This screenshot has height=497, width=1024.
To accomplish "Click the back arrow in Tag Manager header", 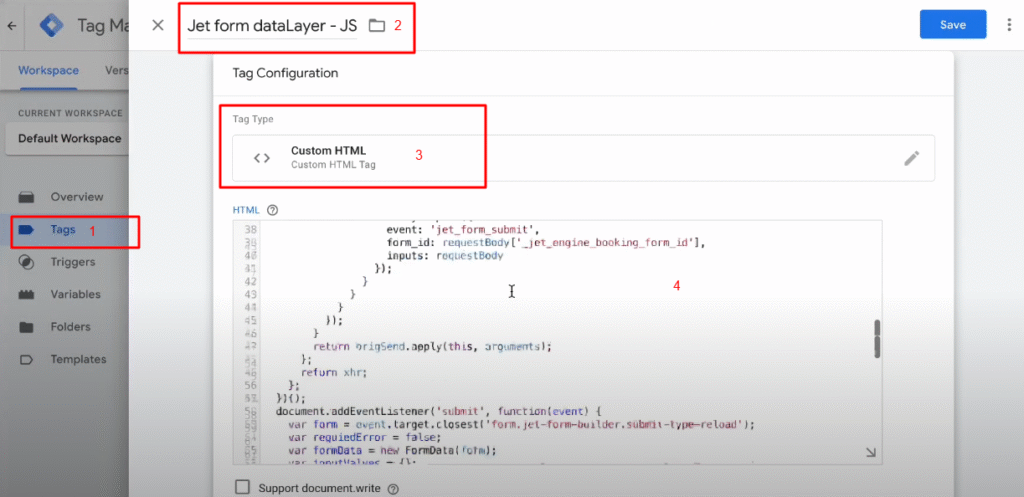I will 12,26.
